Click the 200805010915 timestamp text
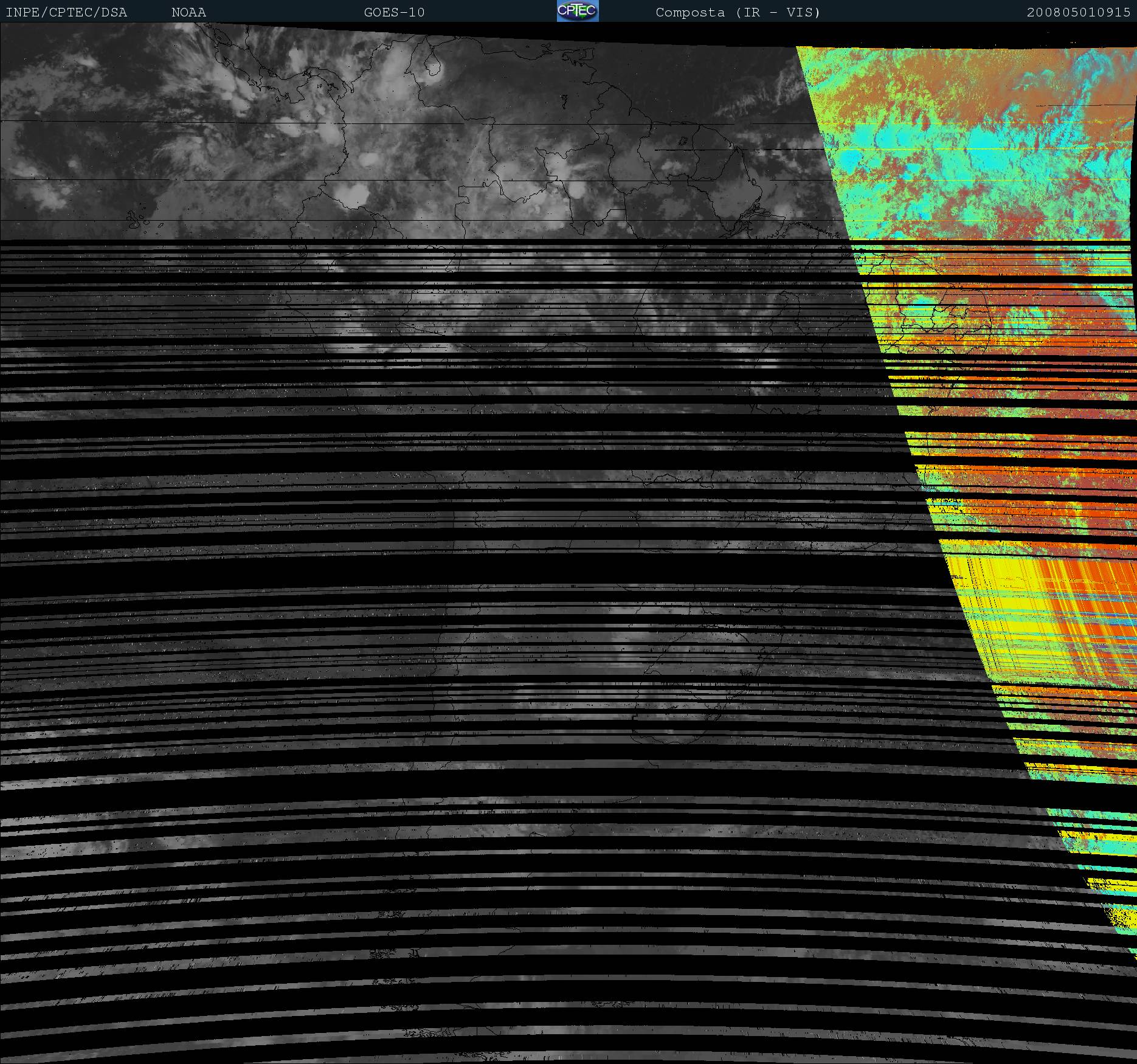This screenshot has height=1064, width=1137. (1078, 12)
